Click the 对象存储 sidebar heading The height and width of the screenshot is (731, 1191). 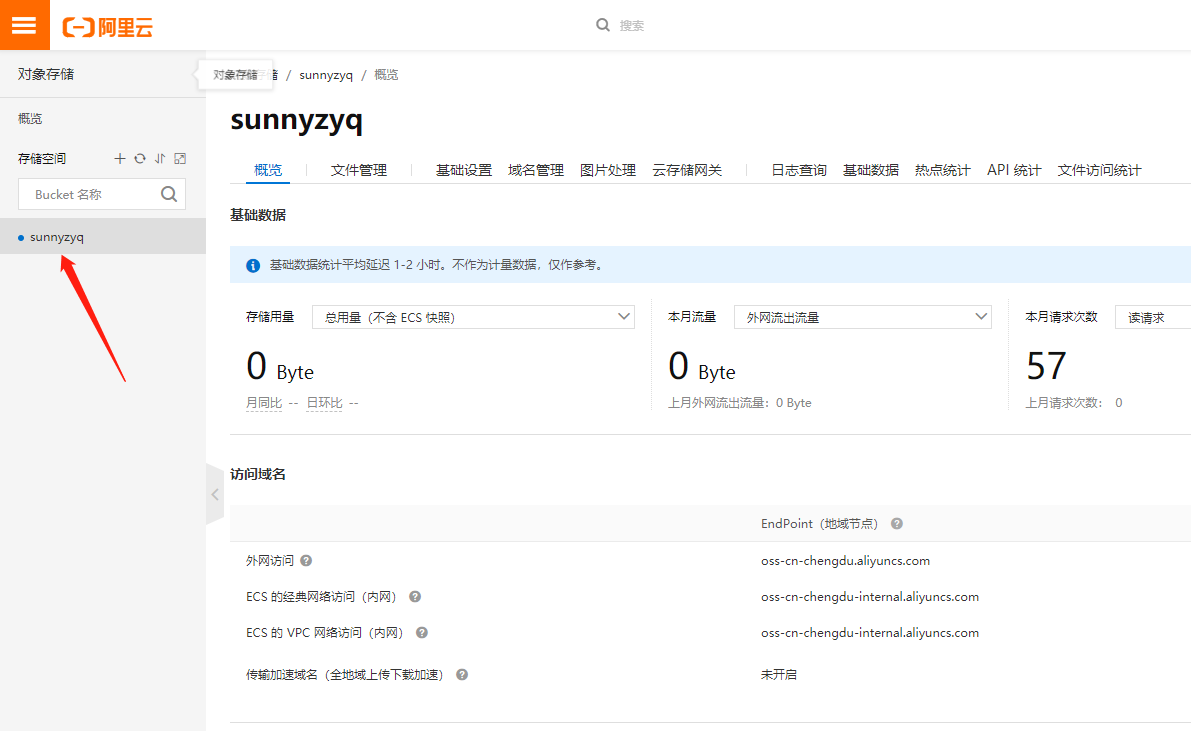pos(46,74)
